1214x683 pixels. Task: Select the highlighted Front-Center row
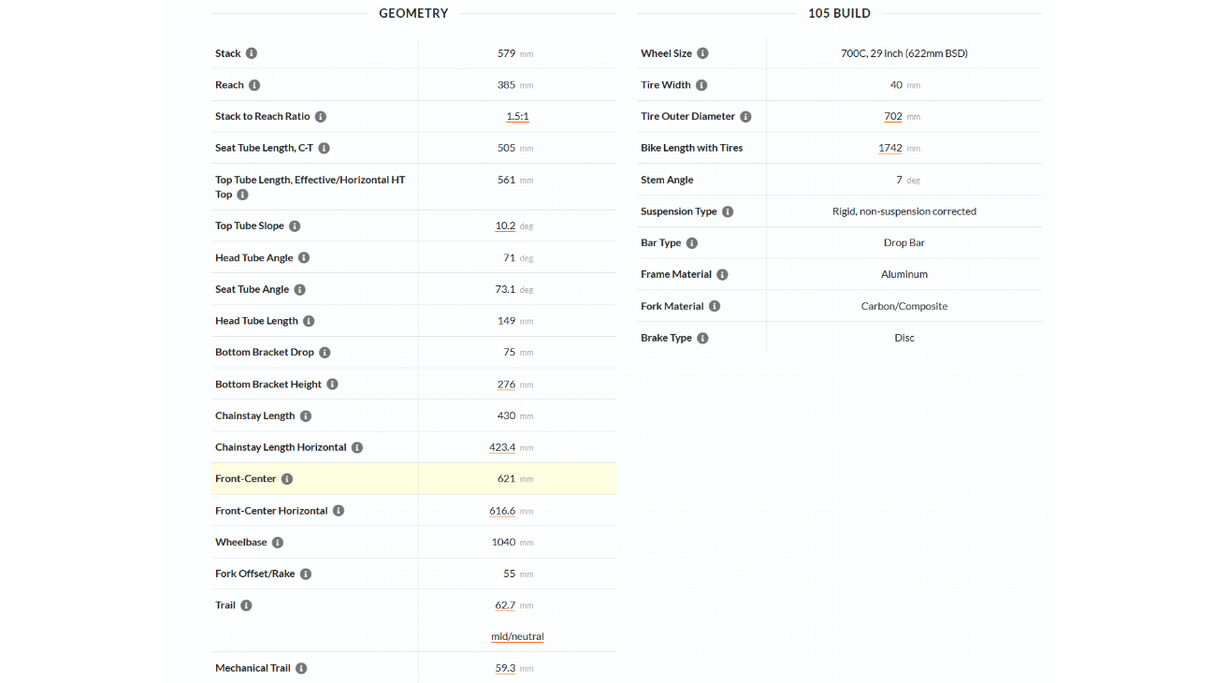[x=414, y=479]
